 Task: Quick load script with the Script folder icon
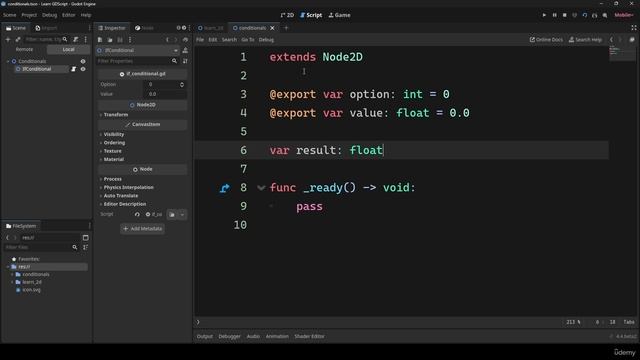coord(172,214)
